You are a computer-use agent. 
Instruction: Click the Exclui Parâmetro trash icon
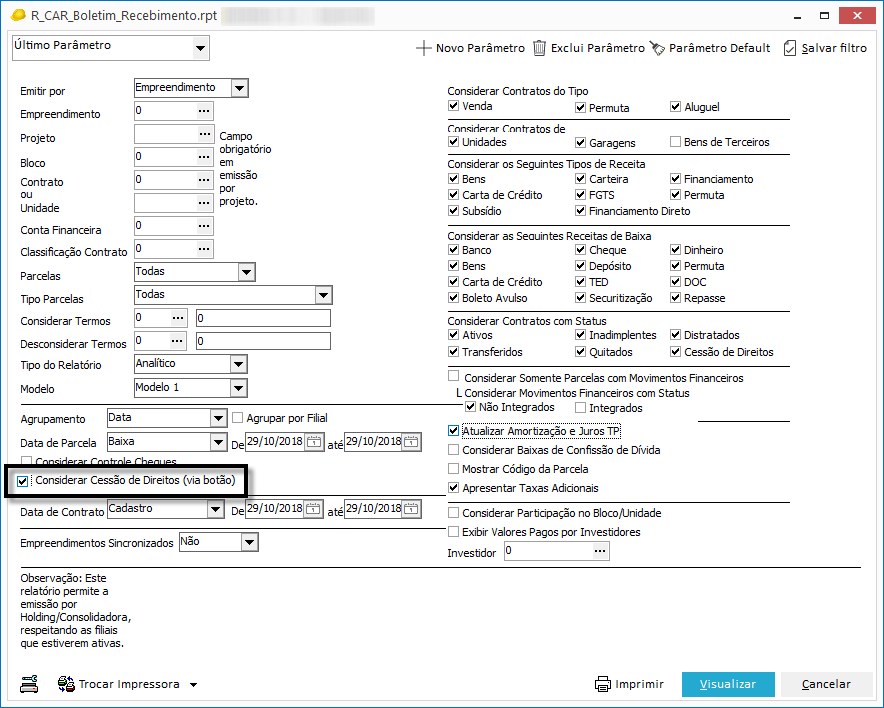540,48
